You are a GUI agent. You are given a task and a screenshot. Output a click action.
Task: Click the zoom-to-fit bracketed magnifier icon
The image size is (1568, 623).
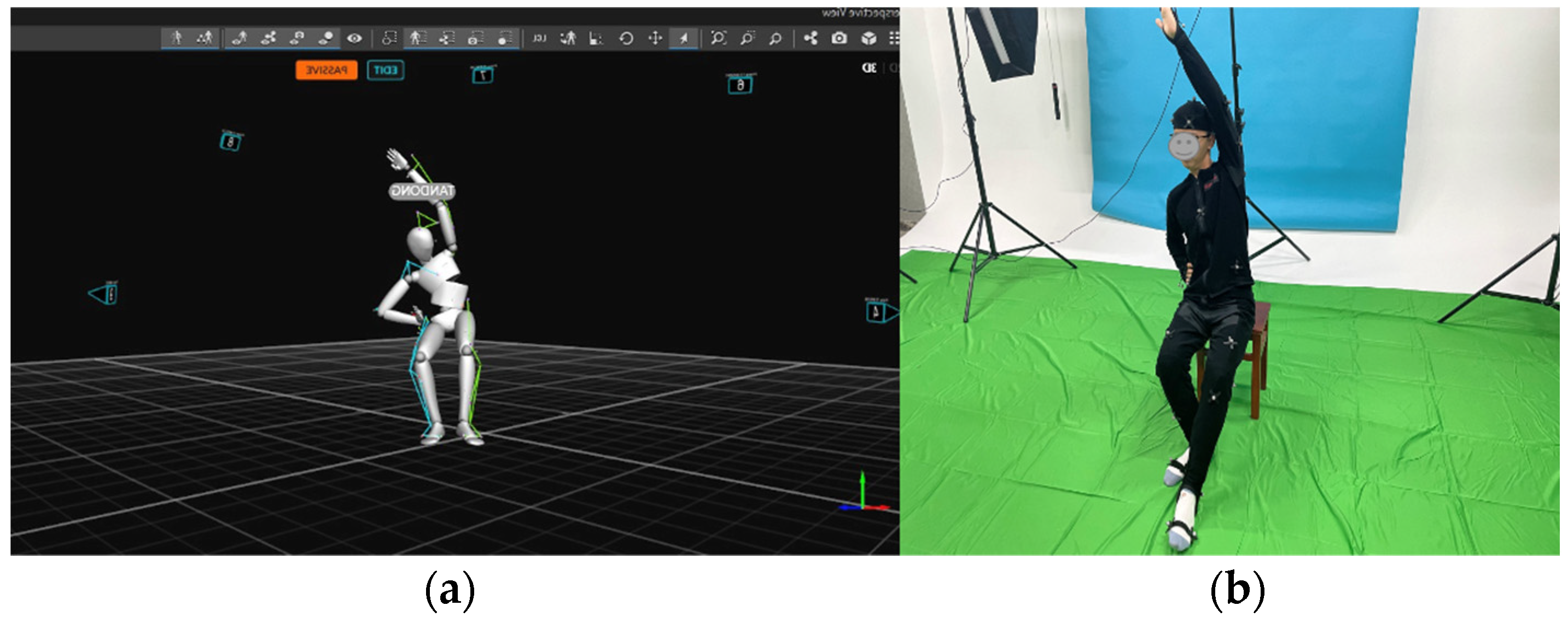718,38
